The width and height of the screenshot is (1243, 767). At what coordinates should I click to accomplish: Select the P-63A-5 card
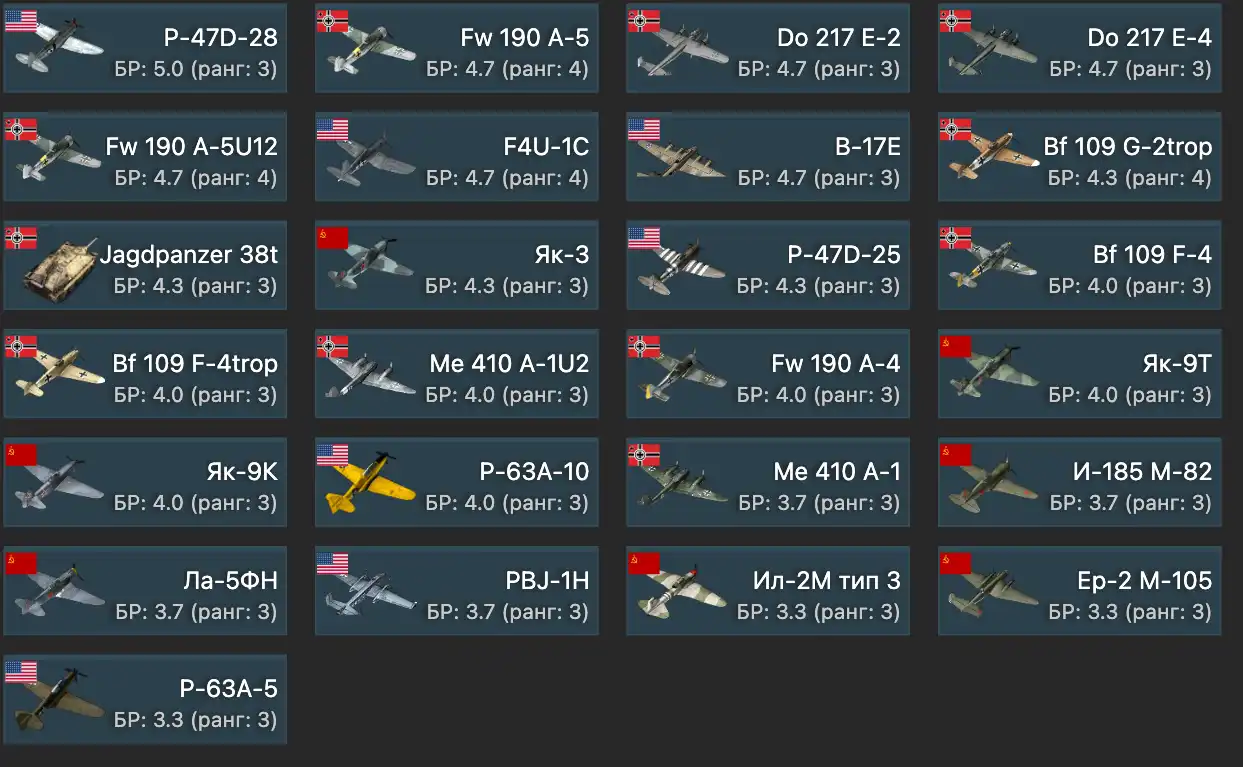point(145,699)
